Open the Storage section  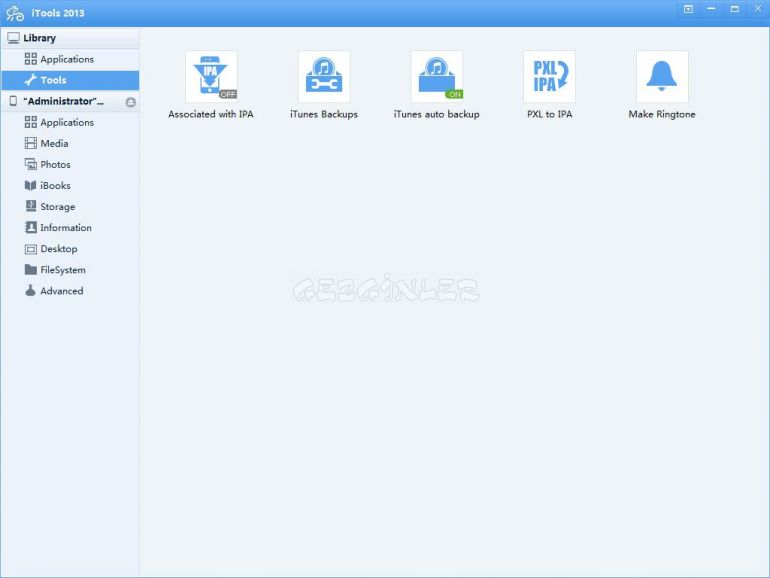point(70,207)
